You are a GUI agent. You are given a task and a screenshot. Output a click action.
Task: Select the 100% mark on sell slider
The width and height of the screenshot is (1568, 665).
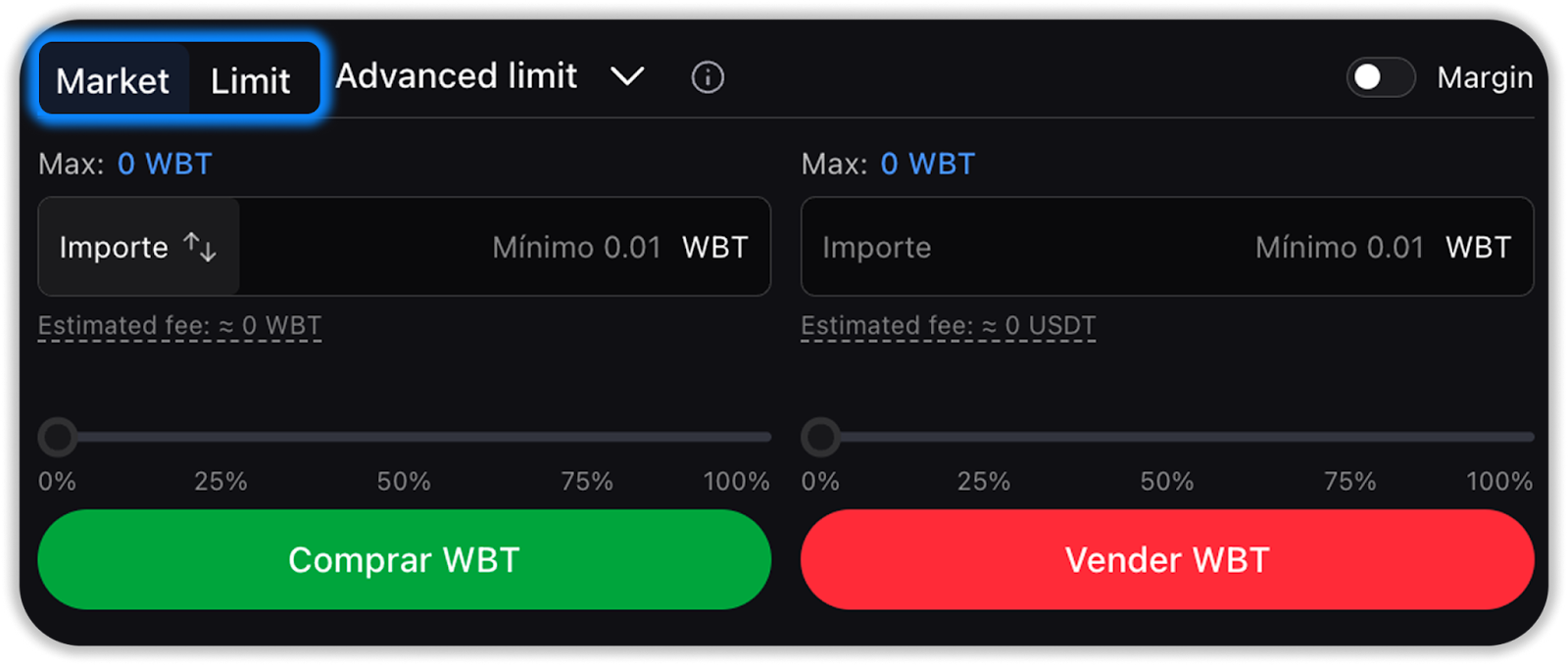1498,481
